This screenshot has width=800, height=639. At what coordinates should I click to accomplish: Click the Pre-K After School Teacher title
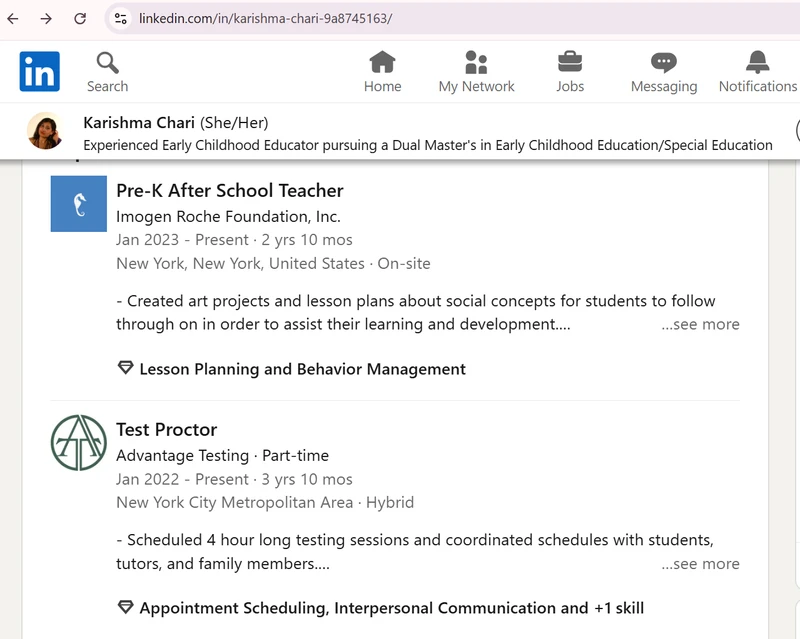(x=229, y=190)
